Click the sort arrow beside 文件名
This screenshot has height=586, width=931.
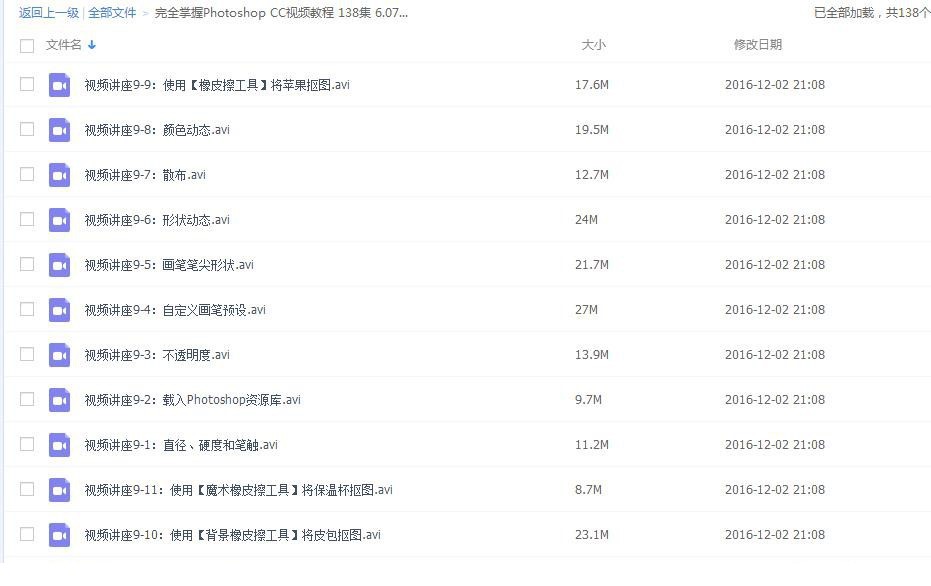91,45
